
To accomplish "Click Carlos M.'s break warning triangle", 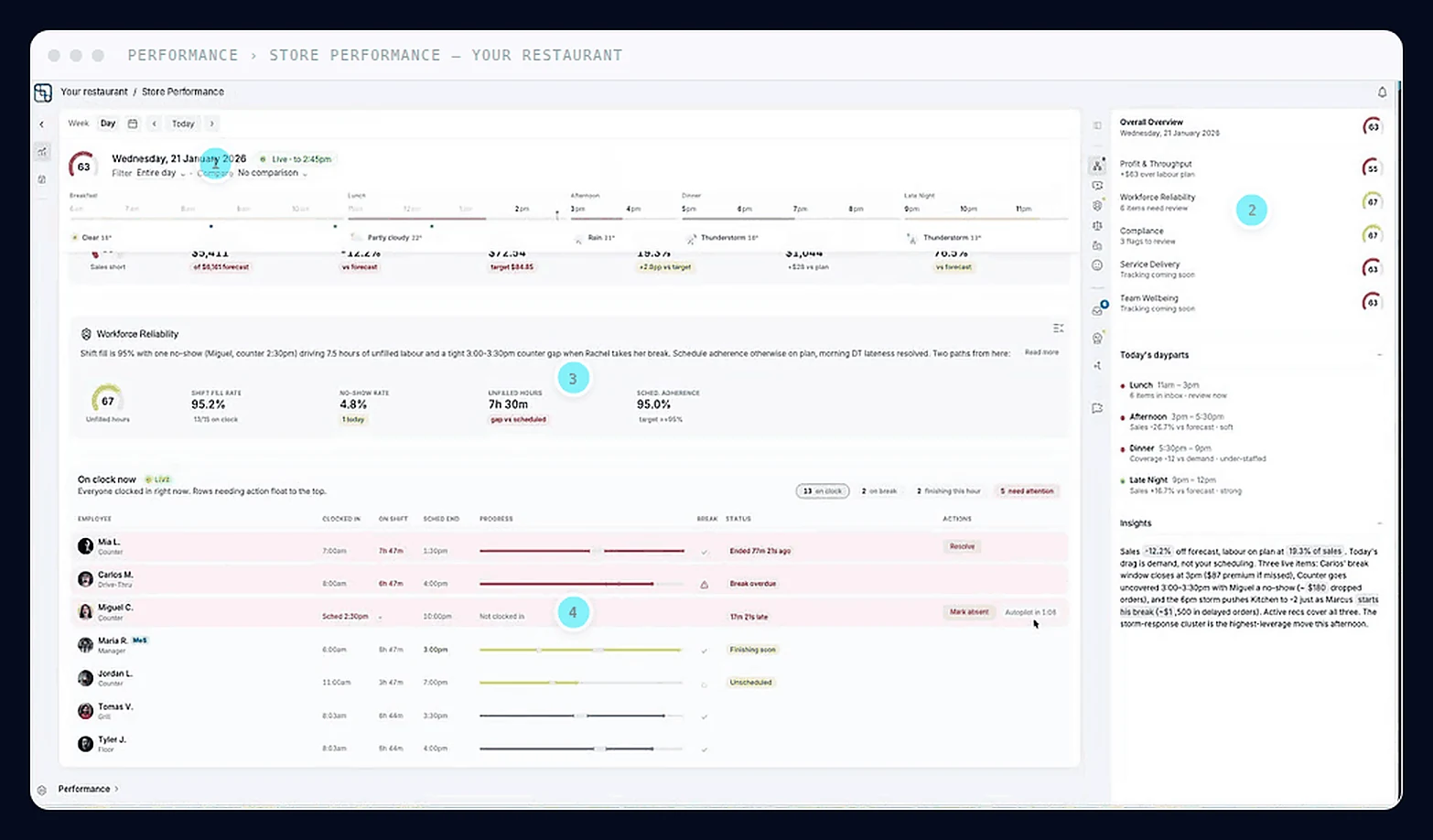I will tap(704, 584).
